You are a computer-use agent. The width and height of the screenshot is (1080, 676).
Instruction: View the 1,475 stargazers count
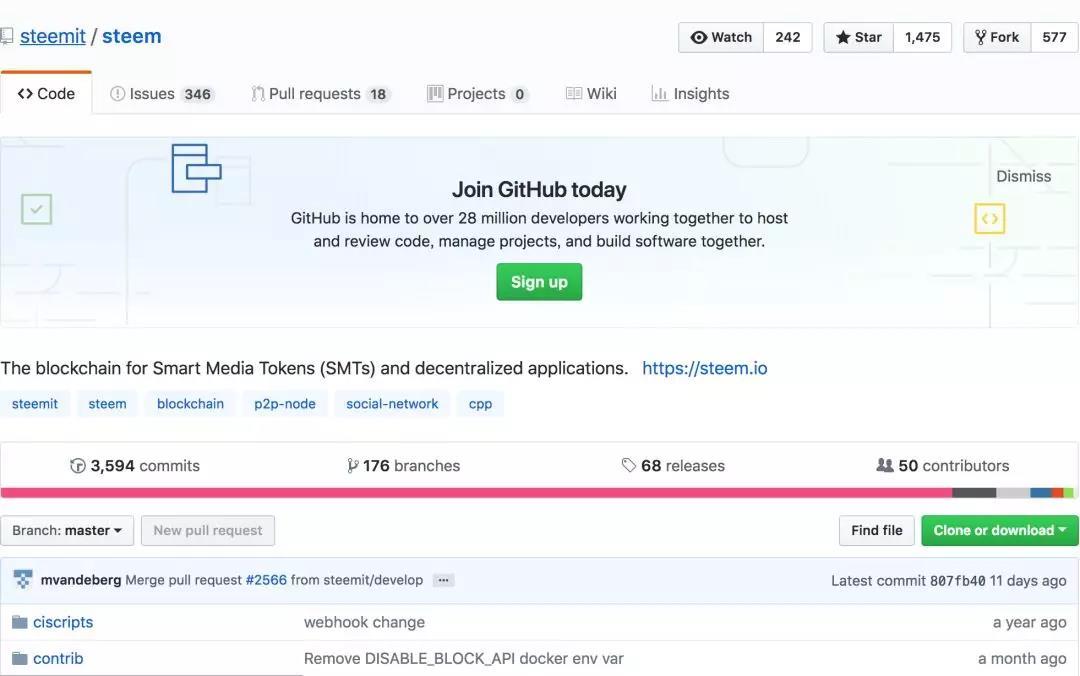click(x=922, y=37)
